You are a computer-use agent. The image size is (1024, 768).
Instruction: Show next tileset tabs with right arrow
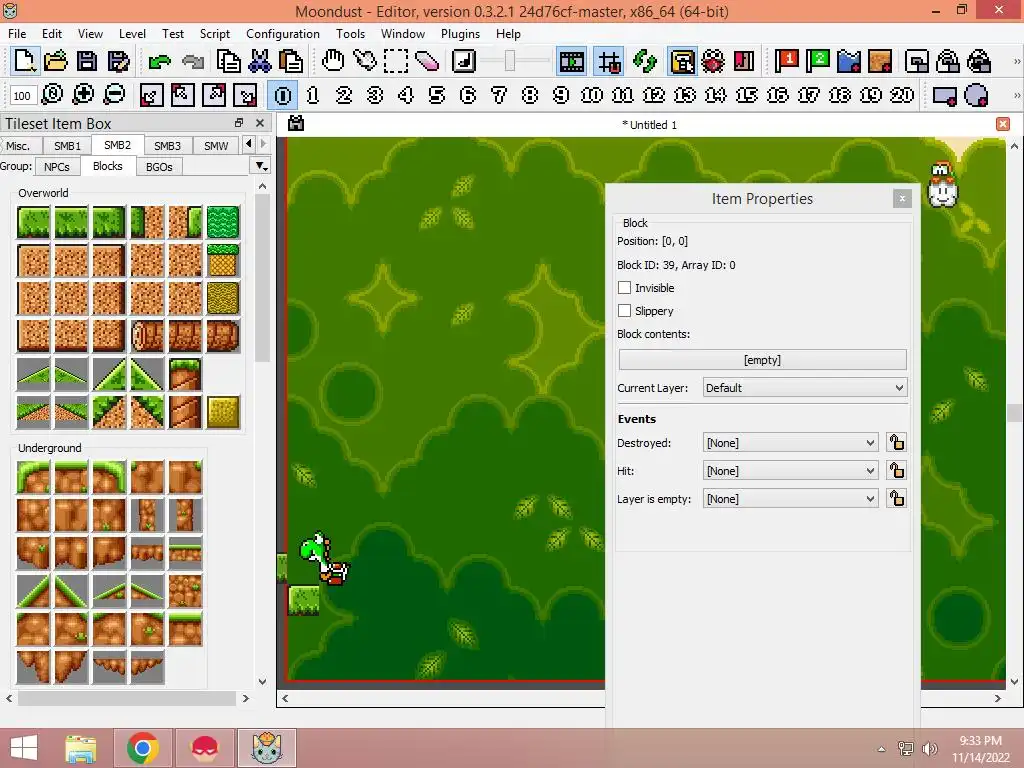click(263, 144)
